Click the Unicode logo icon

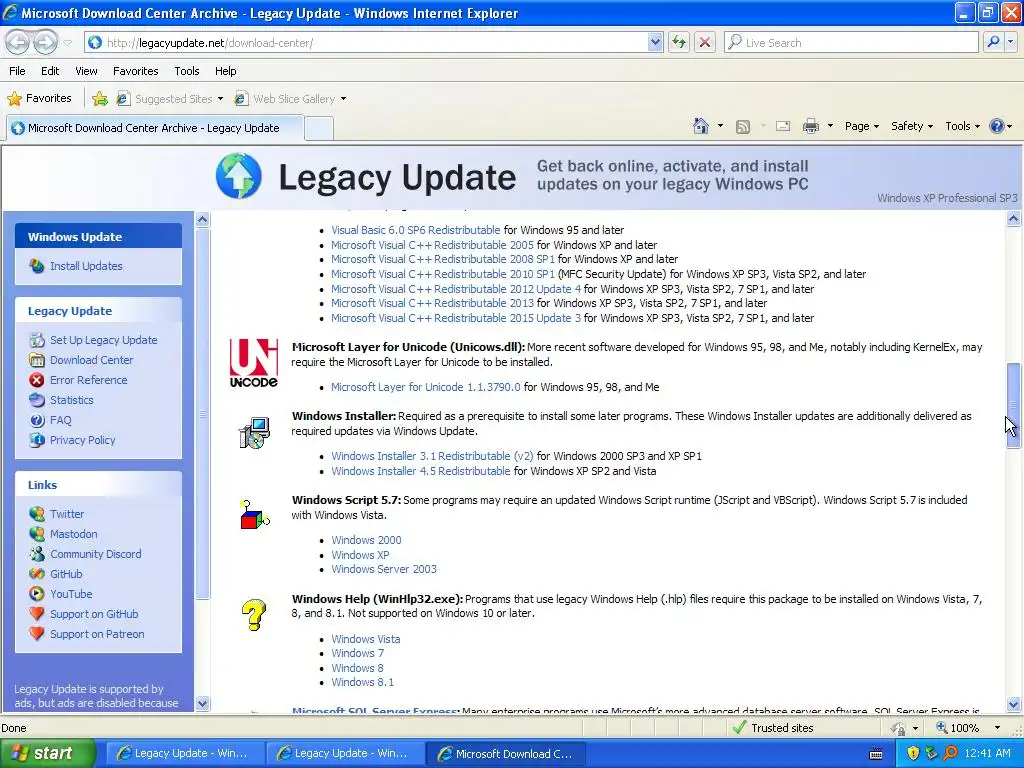pos(253,363)
